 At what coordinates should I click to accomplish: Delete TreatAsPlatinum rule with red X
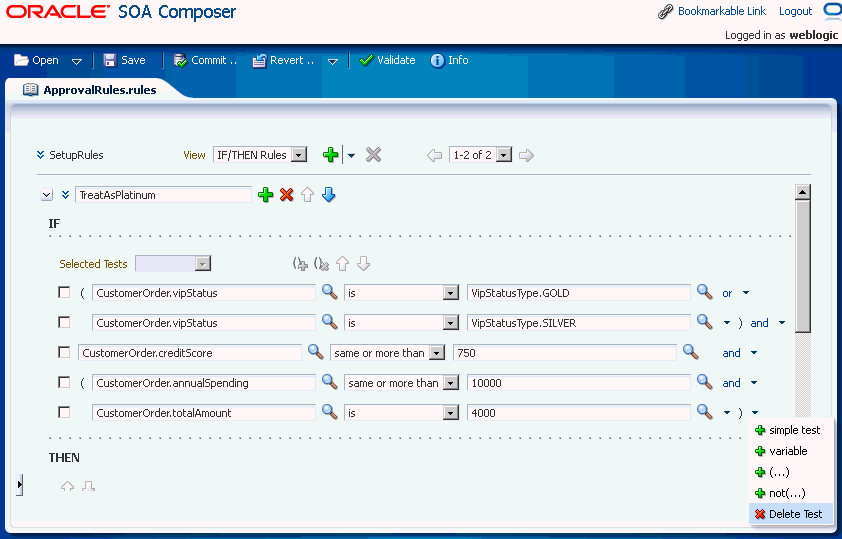coord(287,195)
